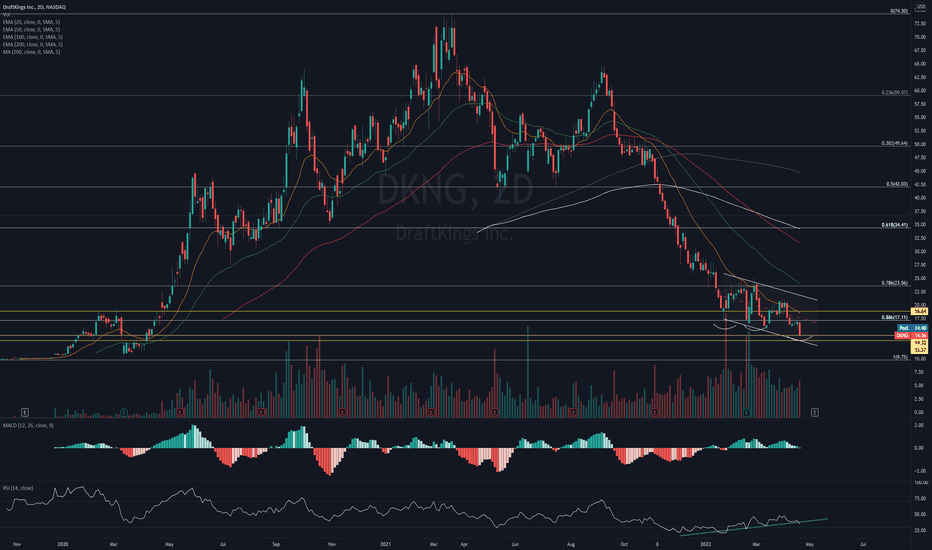Click the 2021 label on time axis

click(x=385, y=544)
